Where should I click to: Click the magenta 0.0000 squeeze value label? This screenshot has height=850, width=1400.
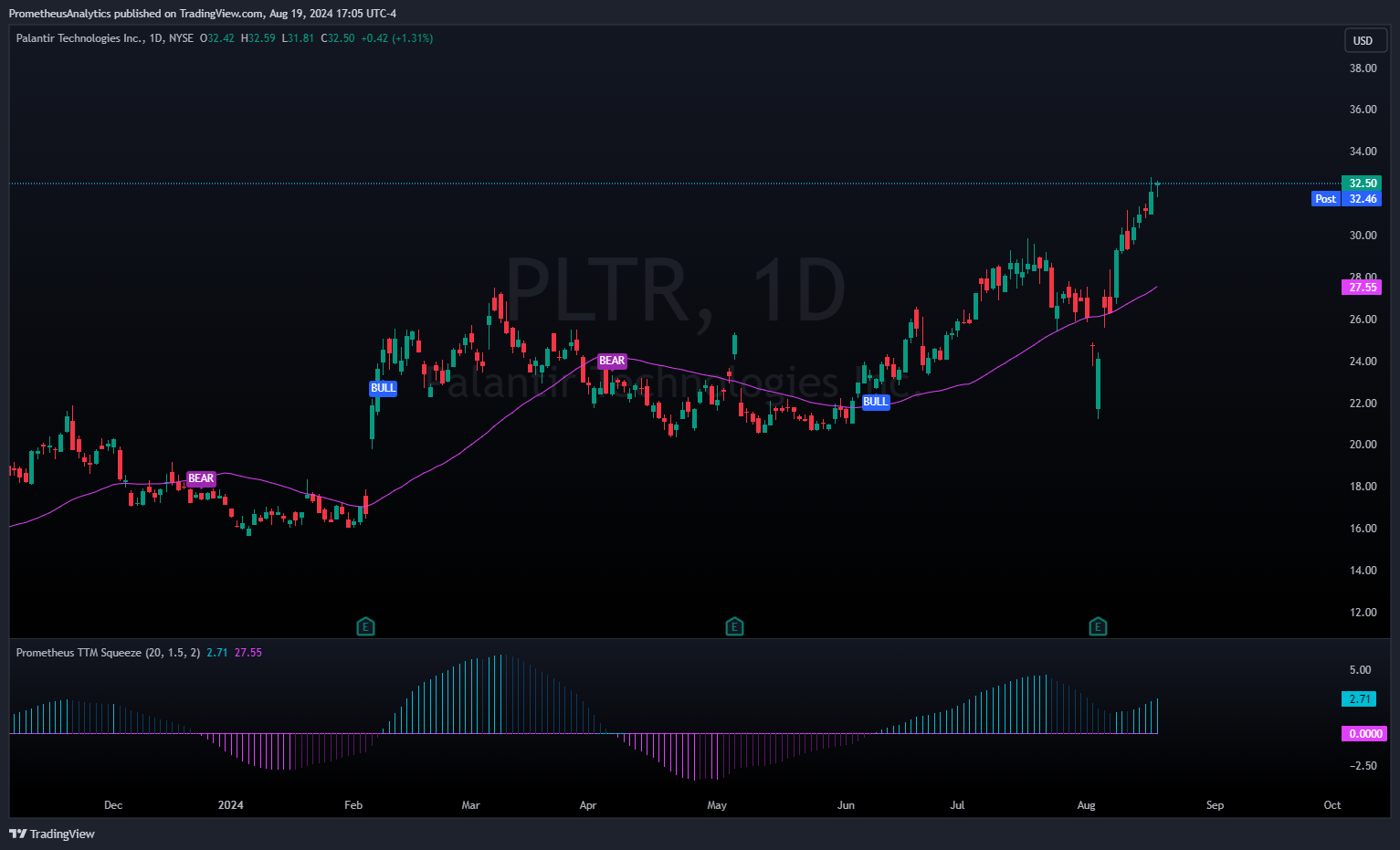coord(1364,734)
